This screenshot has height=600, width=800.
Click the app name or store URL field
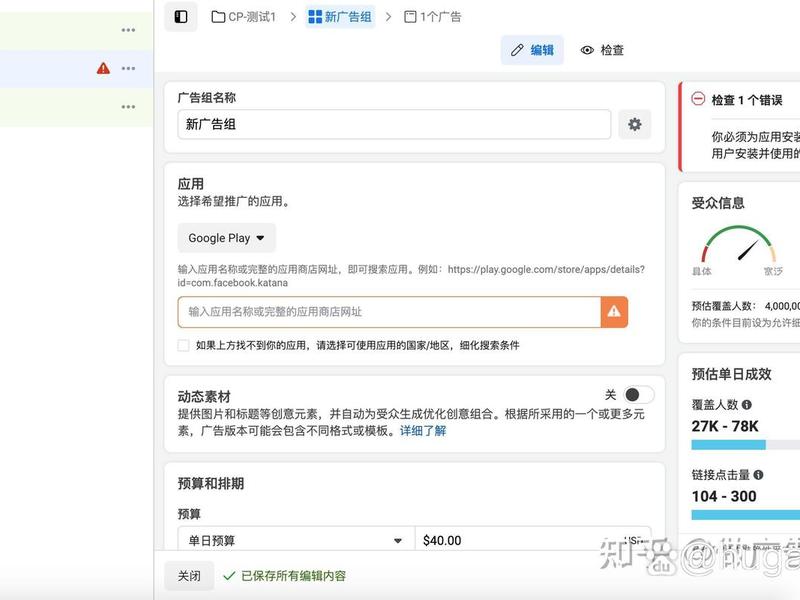tap(389, 312)
